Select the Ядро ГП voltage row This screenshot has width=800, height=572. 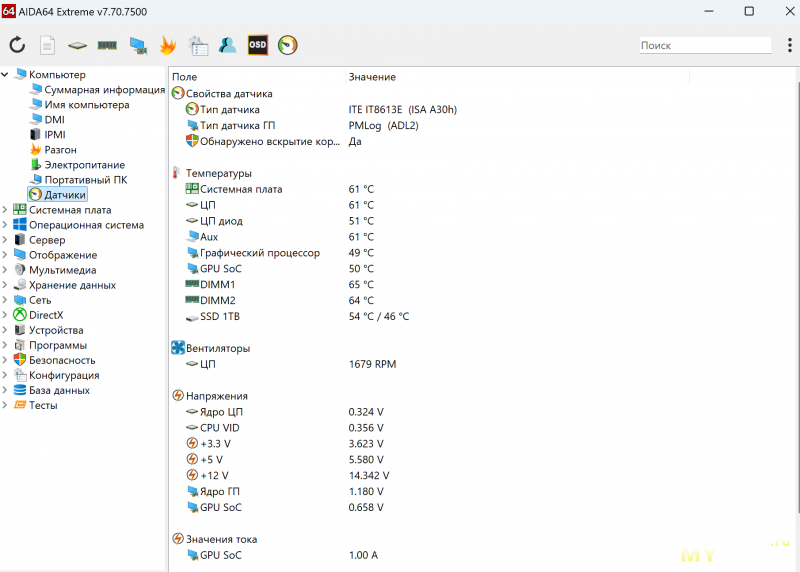285,491
